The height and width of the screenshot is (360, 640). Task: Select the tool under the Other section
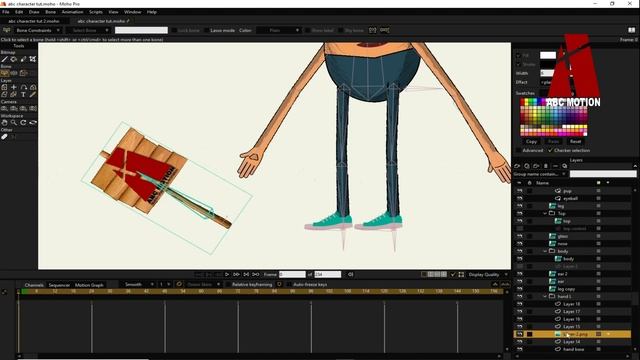click(x=5, y=137)
